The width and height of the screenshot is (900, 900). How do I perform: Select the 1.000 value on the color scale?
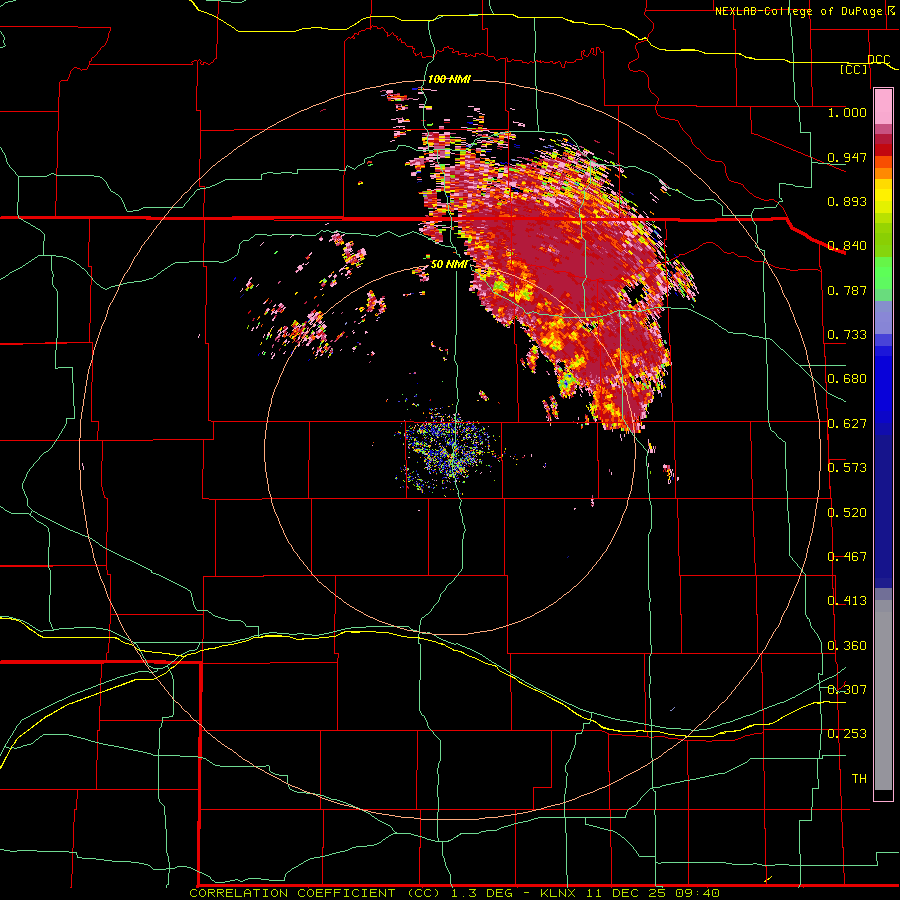pyautogui.click(x=847, y=112)
